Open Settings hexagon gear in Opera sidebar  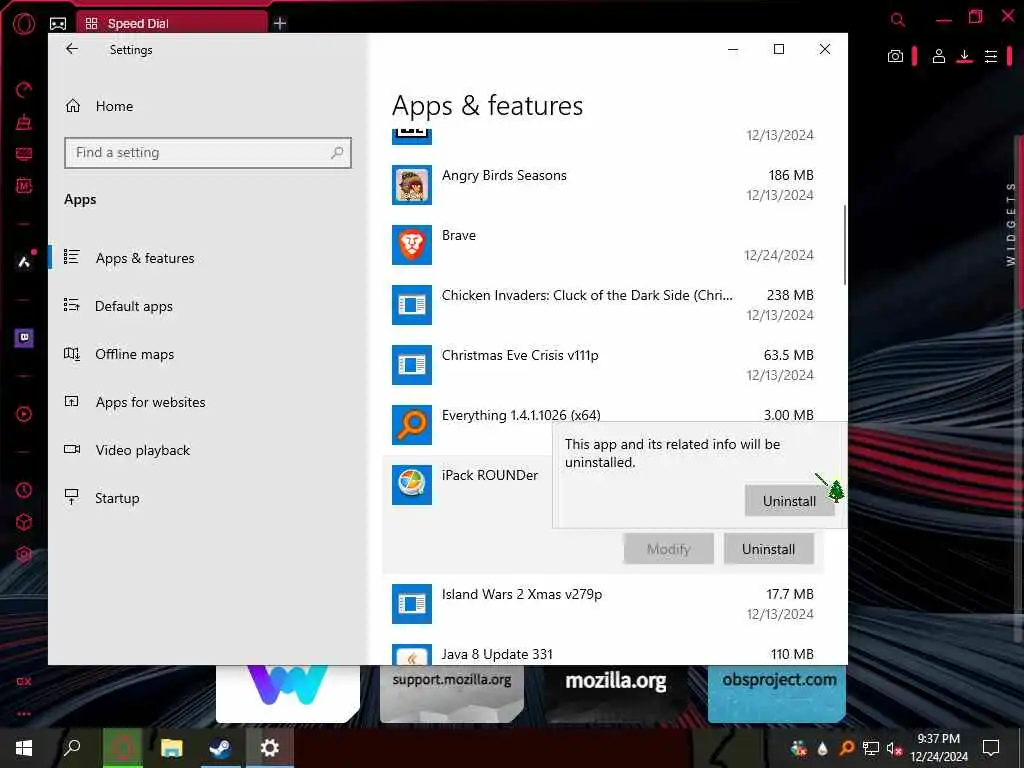(24, 554)
